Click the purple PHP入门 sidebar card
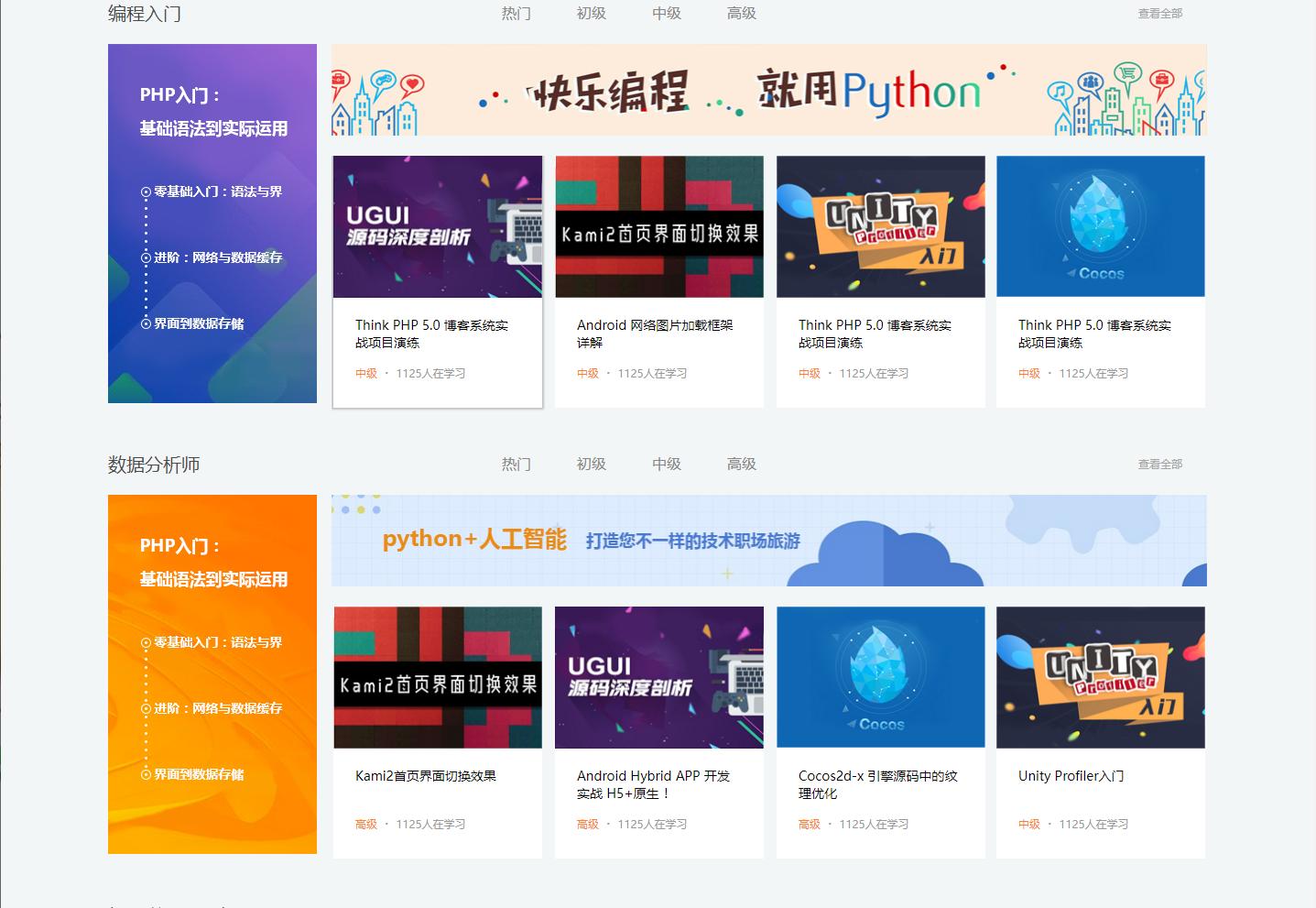Image resolution: width=1316 pixels, height=908 pixels. (x=212, y=224)
